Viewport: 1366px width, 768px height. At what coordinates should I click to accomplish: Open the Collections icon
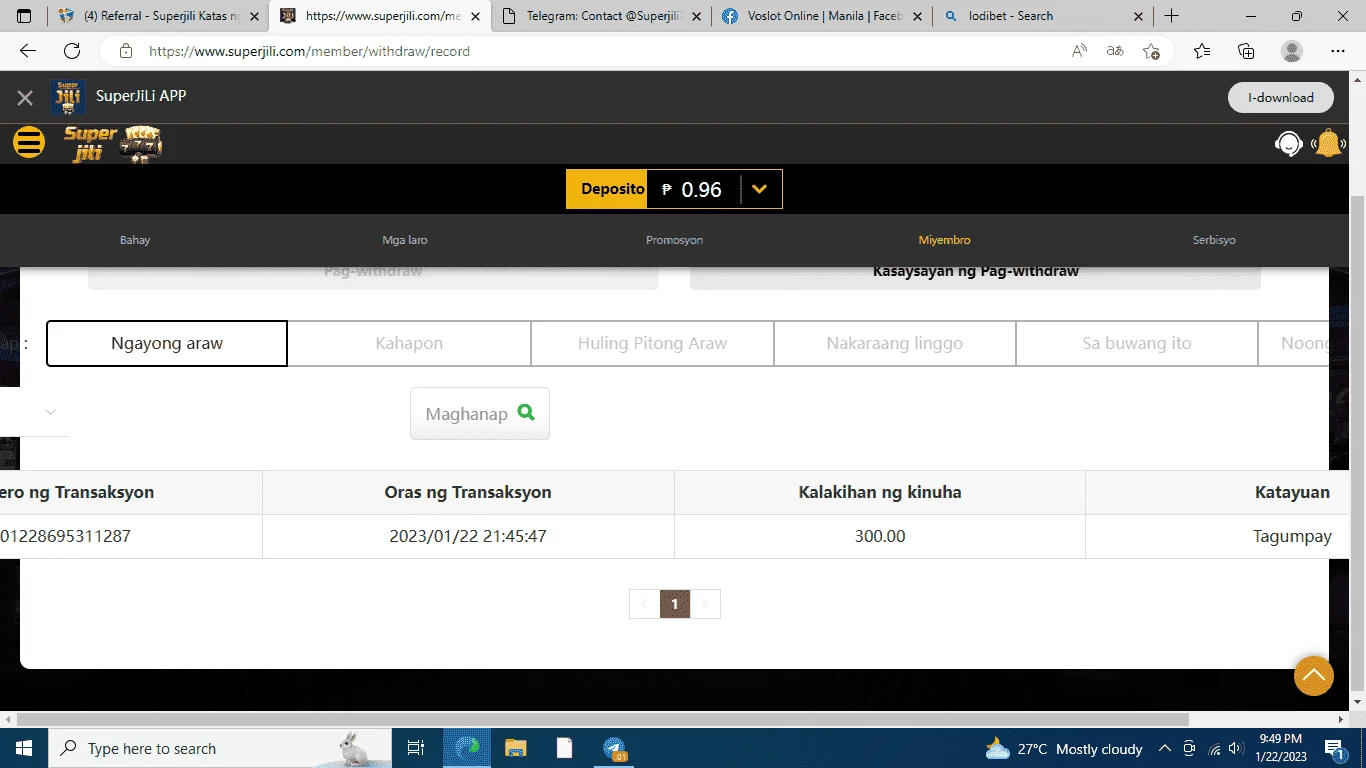[x=1246, y=51]
